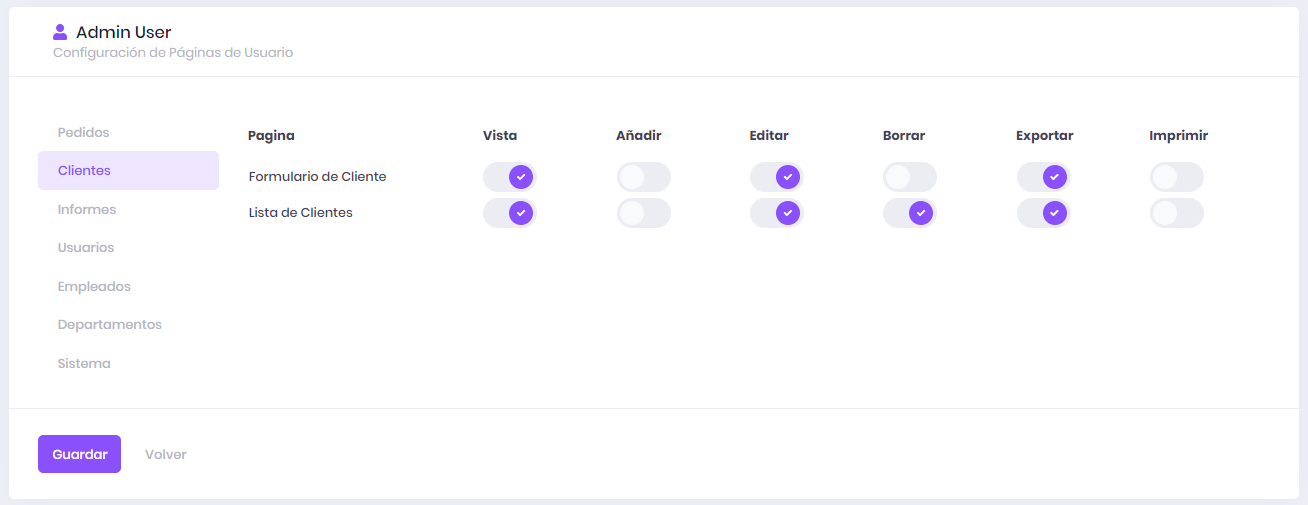This screenshot has height=505, width=1308.
Task: Go to the Empleados tab
Action: point(94,287)
